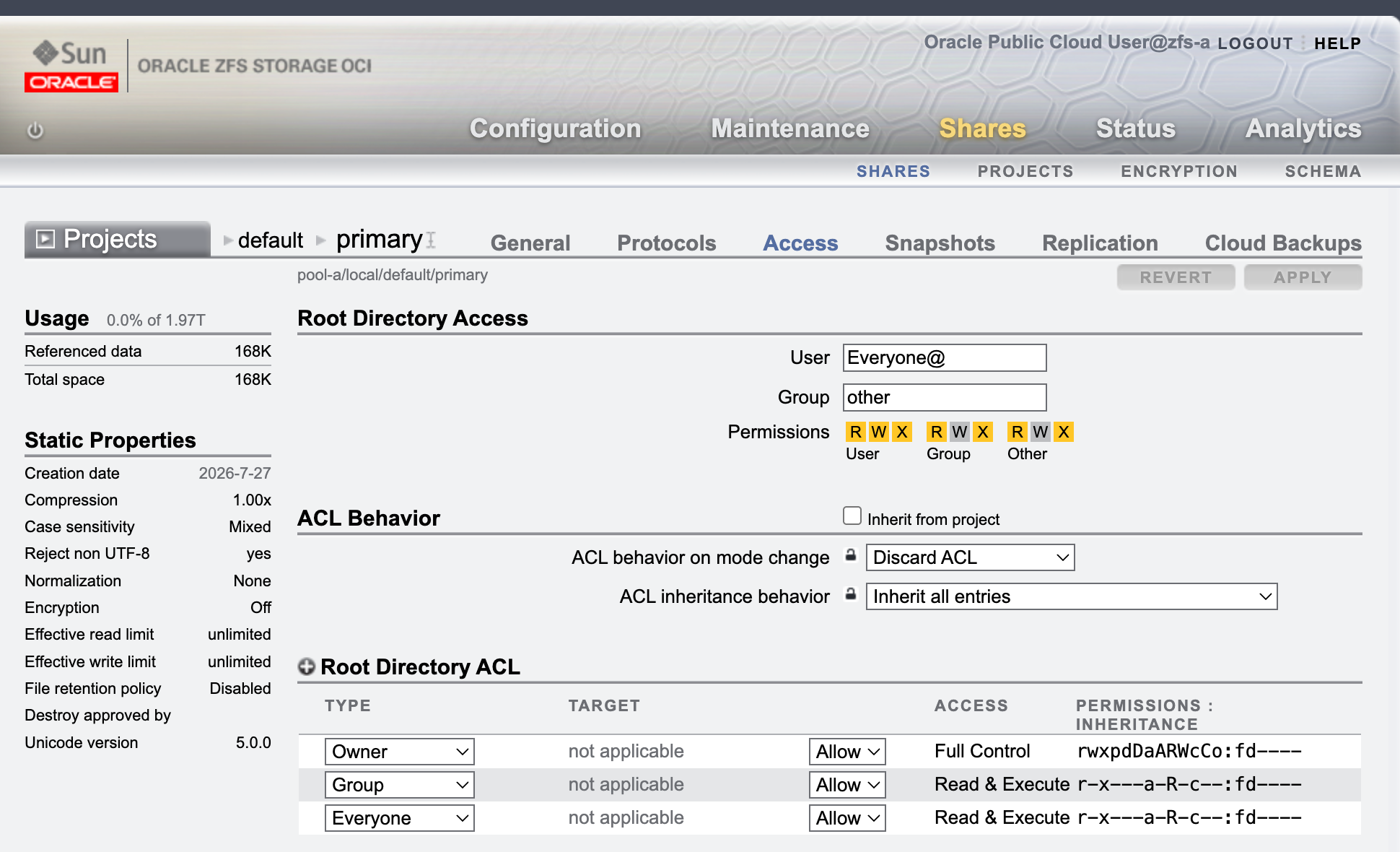Viewport: 1400px width, 852px height.
Task: Click the pool-a/local/default/primary path text
Action: tap(393, 275)
